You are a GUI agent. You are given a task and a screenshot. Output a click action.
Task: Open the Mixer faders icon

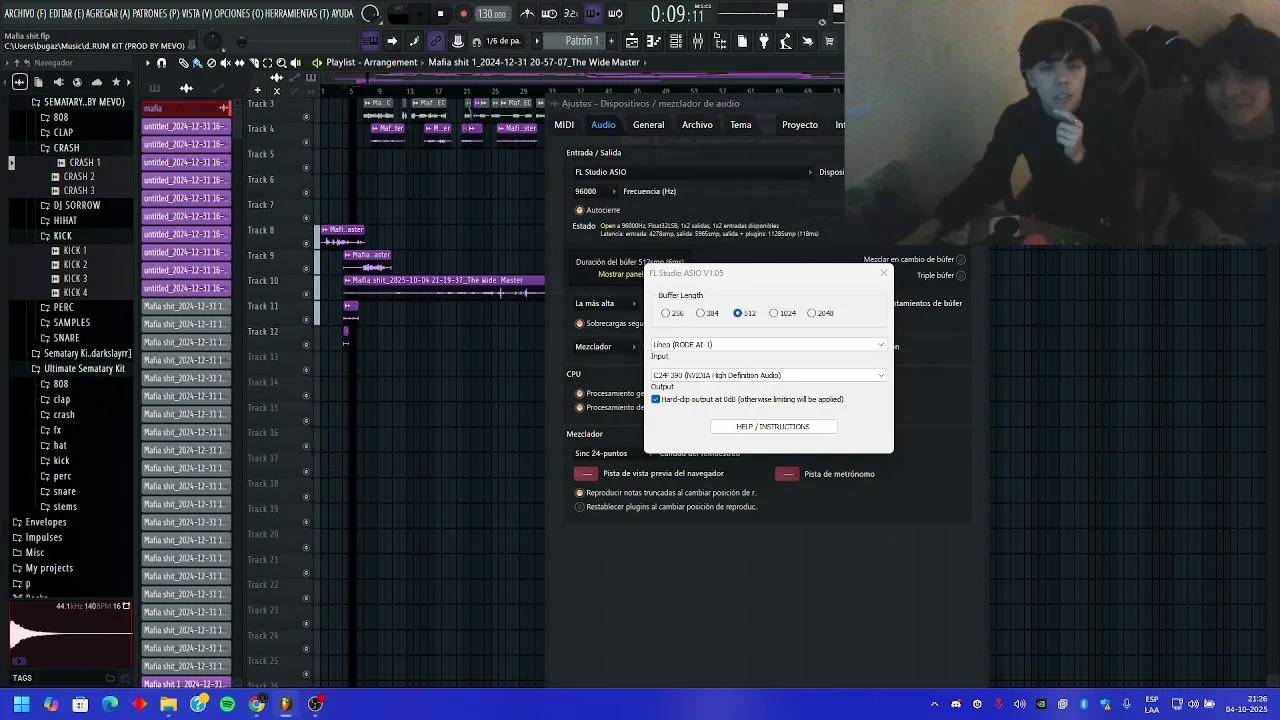pos(698,41)
